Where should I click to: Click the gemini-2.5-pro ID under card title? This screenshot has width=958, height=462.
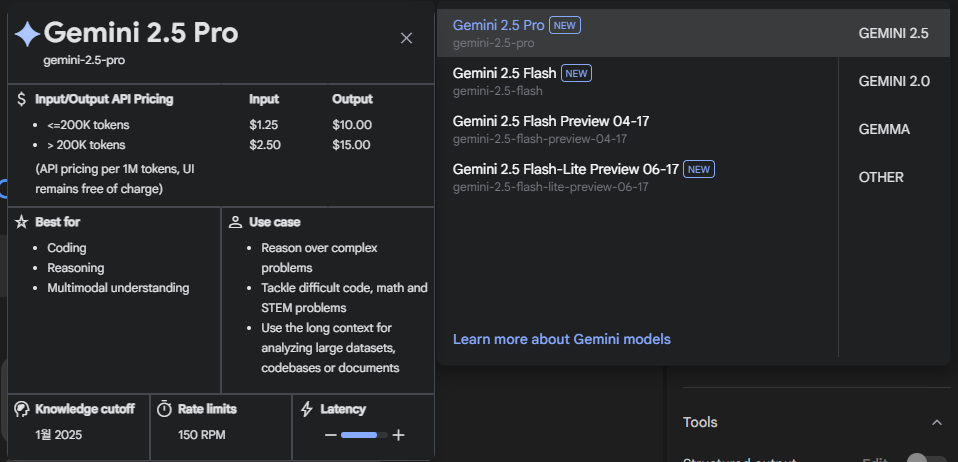point(84,60)
